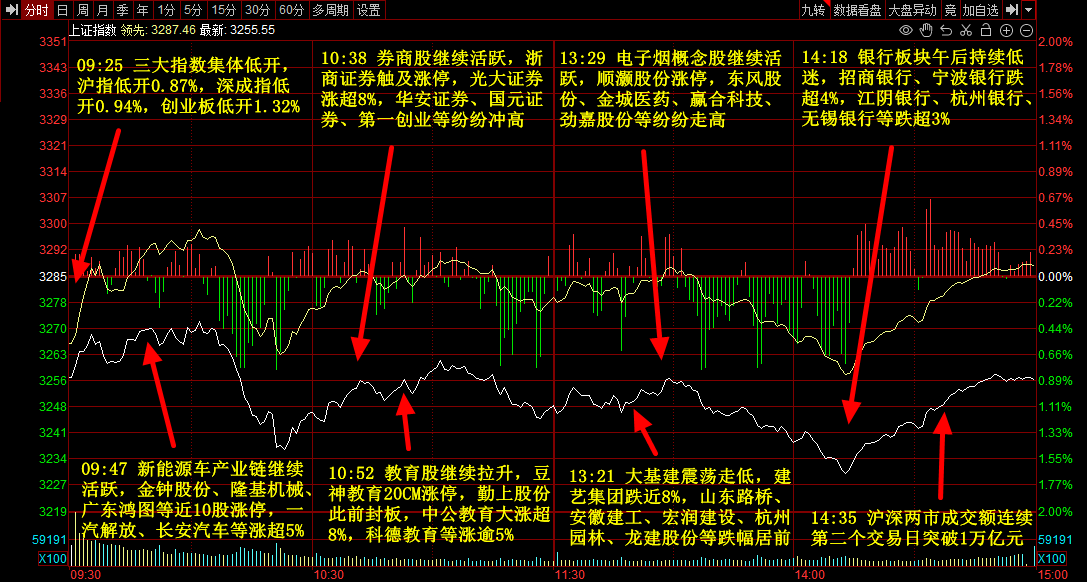Switch to the 日 daily chart tab
1087x582 pixels.
63,10
